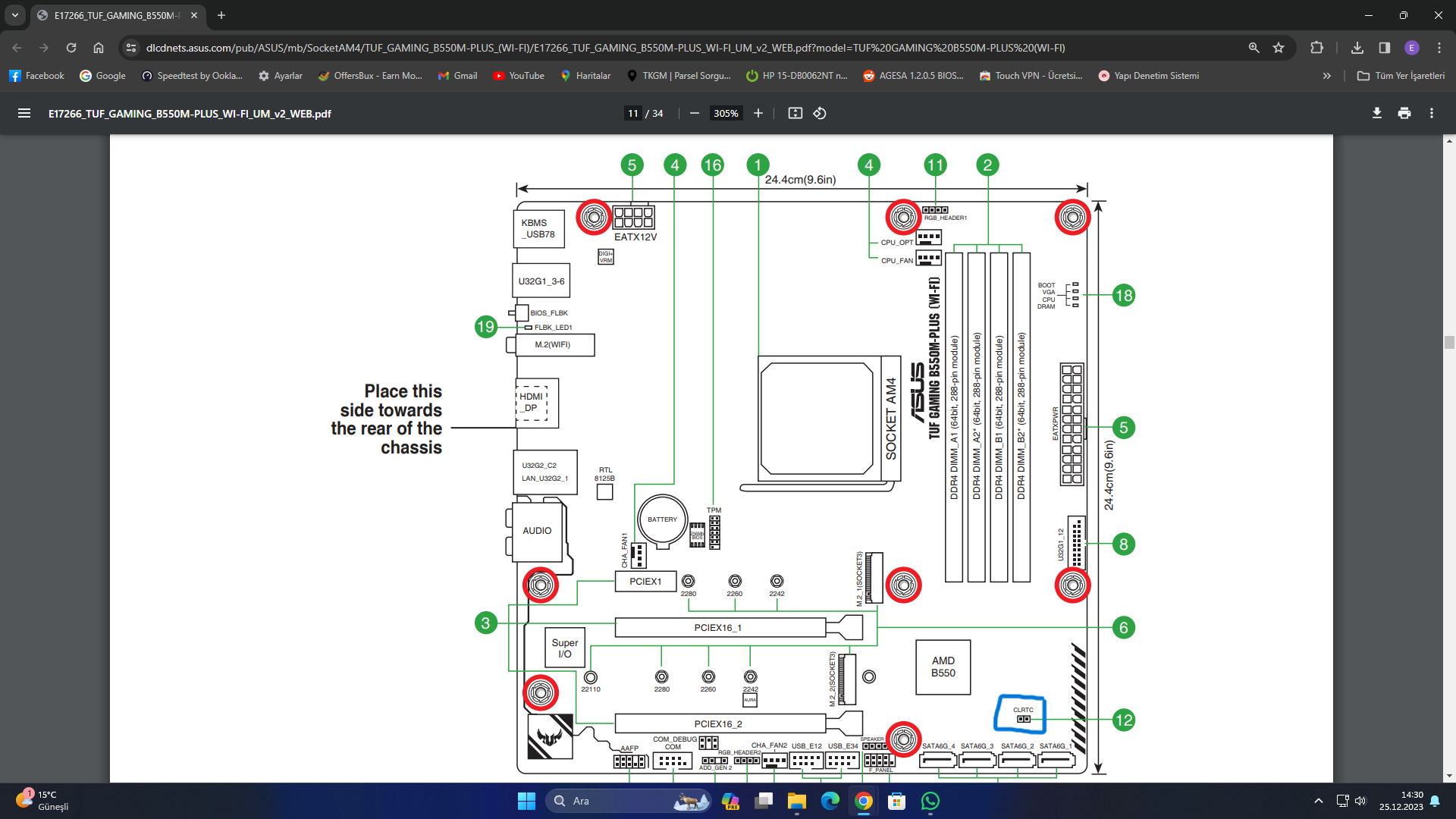This screenshot has height=819, width=1456.
Task: Open Chrome extensions puzzle icon
Action: pos(1316,48)
